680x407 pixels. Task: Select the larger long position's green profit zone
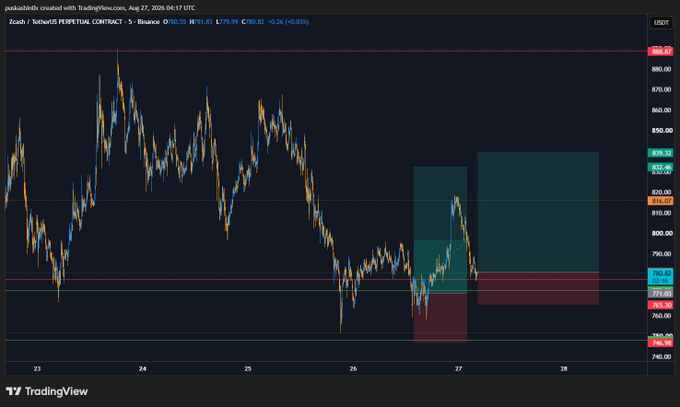pos(538,212)
